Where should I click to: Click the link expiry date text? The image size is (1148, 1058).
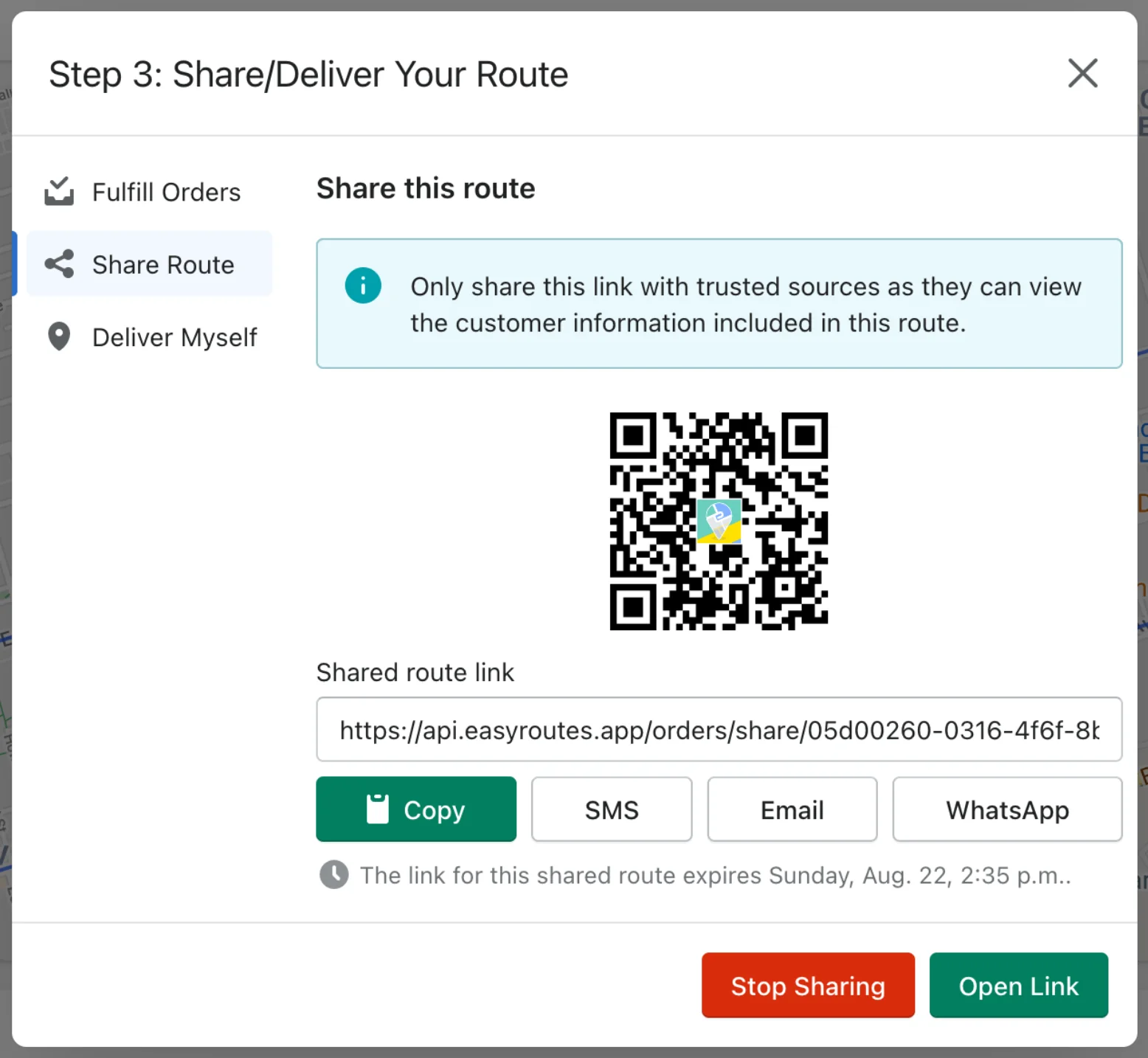coord(715,875)
